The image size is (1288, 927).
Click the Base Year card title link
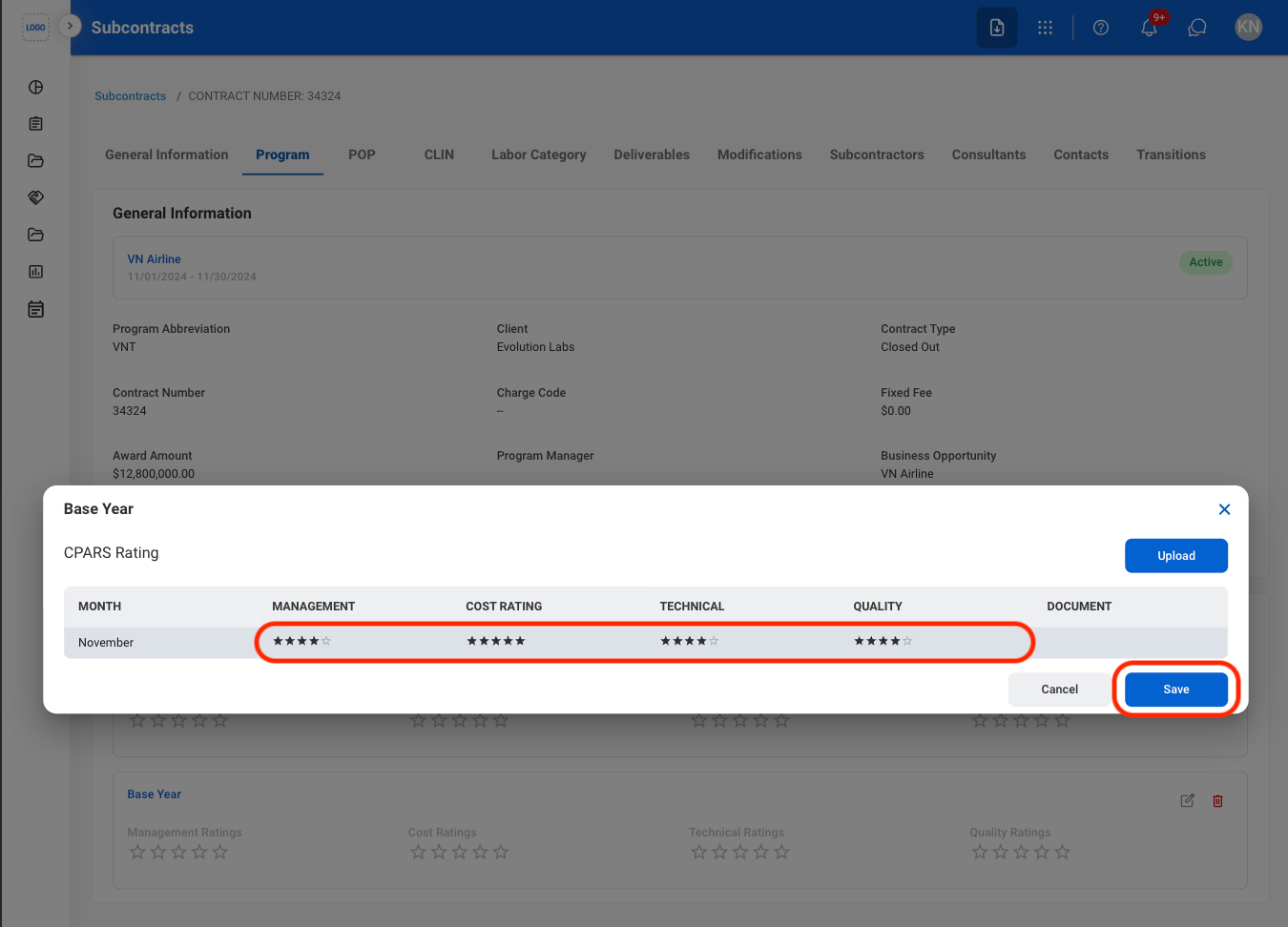154,794
